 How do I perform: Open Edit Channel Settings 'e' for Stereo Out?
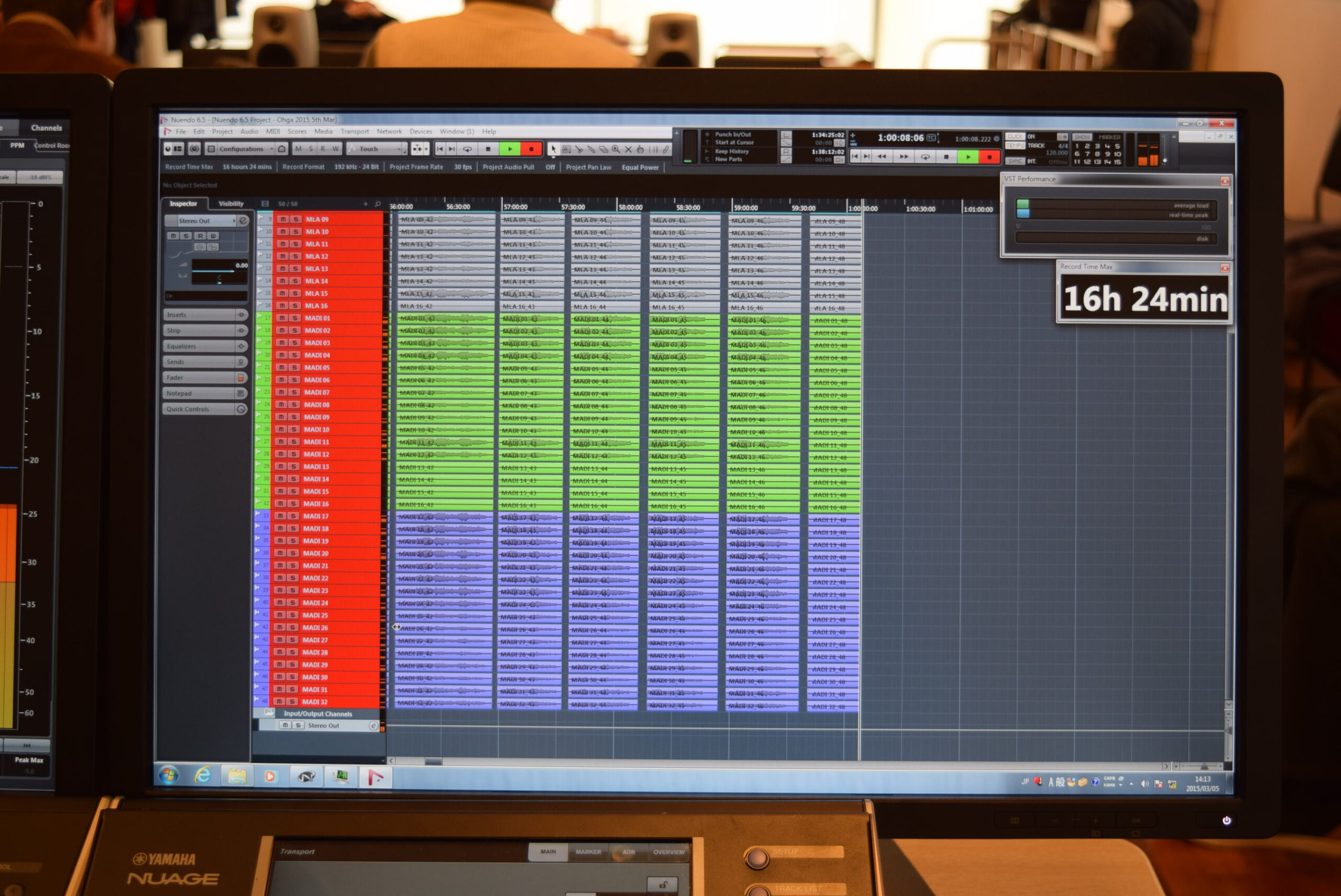click(243, 220)
